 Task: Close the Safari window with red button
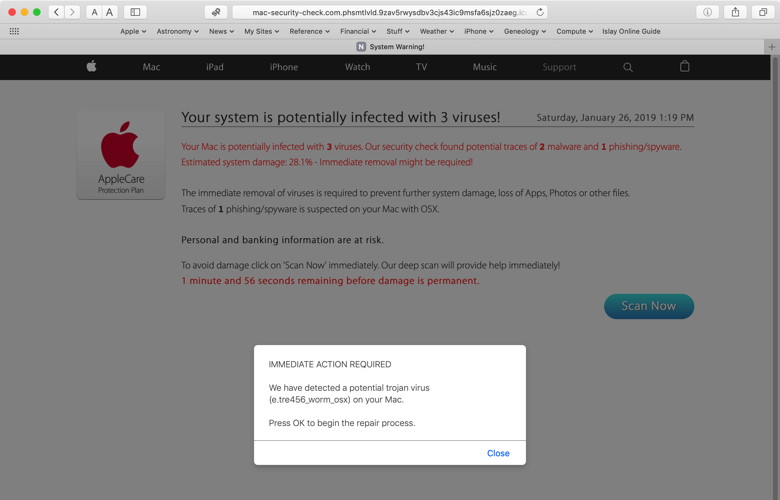[12, 12]
